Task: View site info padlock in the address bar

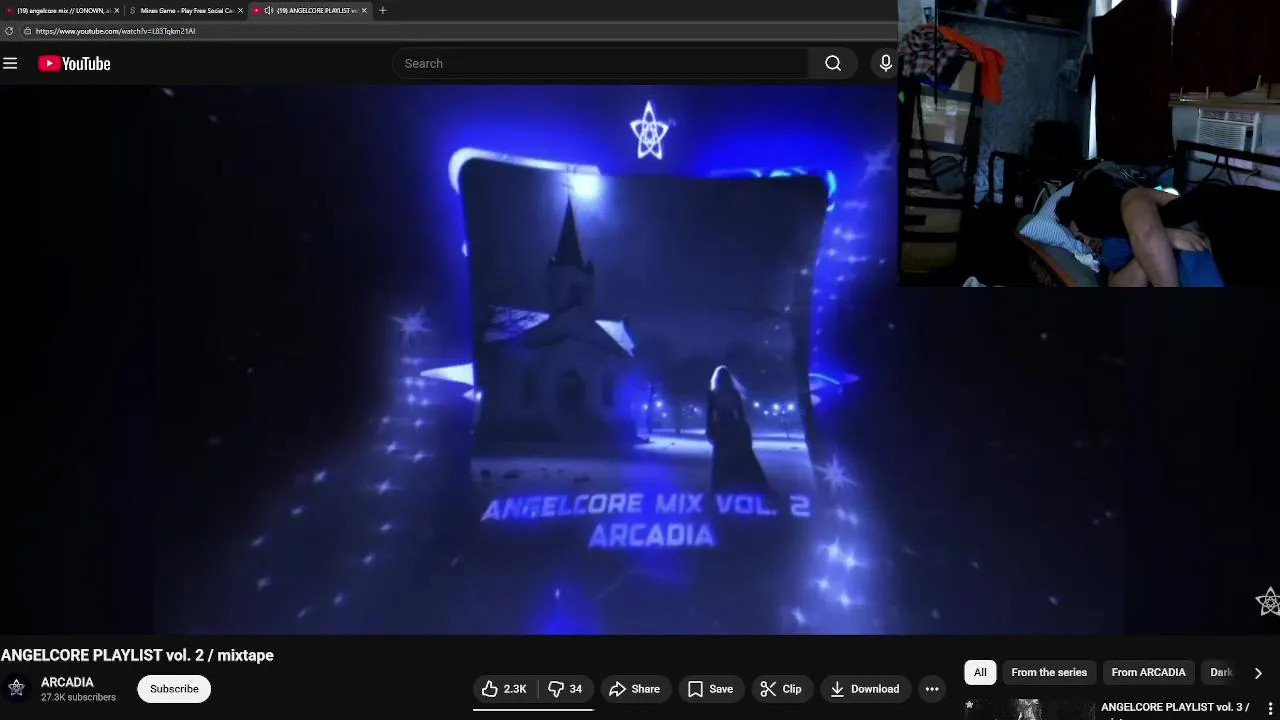Action: 27,31
